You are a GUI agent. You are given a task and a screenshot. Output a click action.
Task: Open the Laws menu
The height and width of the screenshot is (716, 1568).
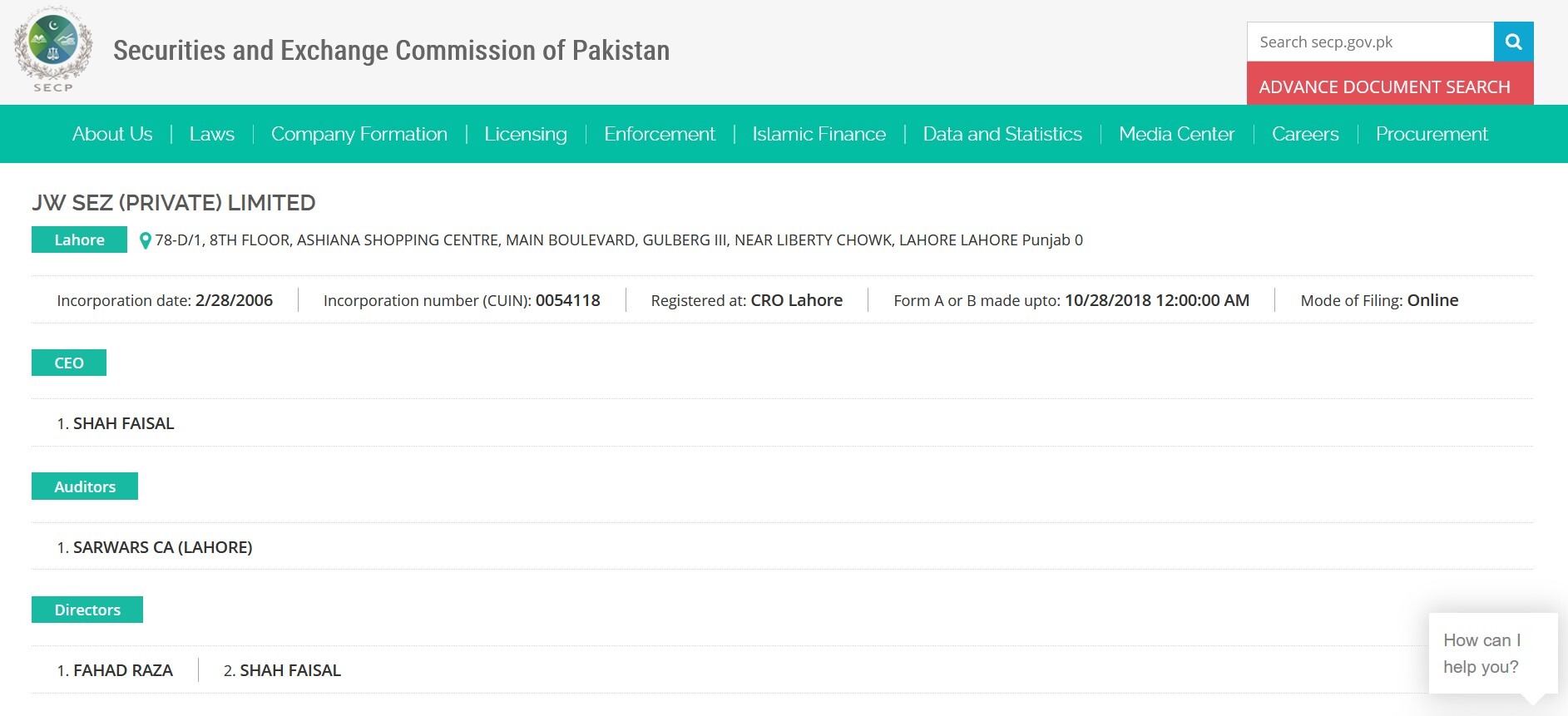212,134
